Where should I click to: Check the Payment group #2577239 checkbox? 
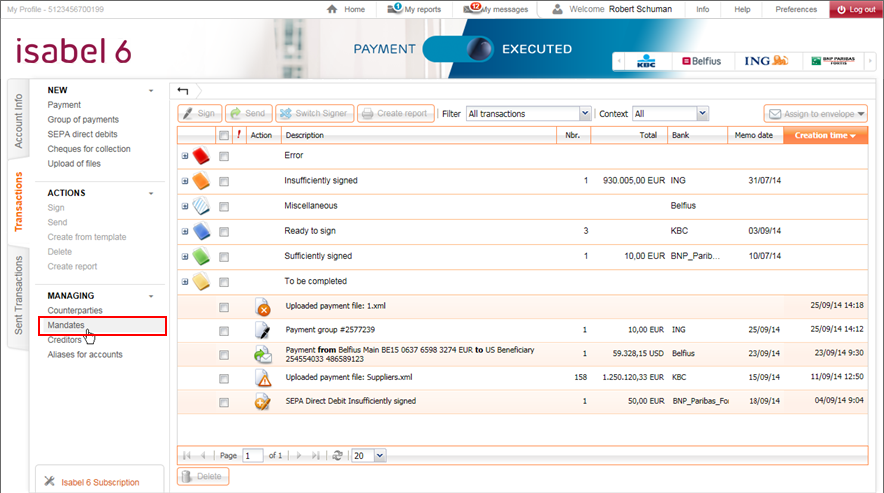(224, 331)
